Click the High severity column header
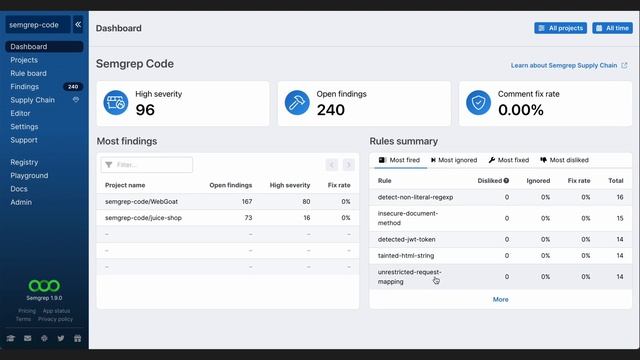Viewport: 640px width, 360px height. click(x=290, y=185)
